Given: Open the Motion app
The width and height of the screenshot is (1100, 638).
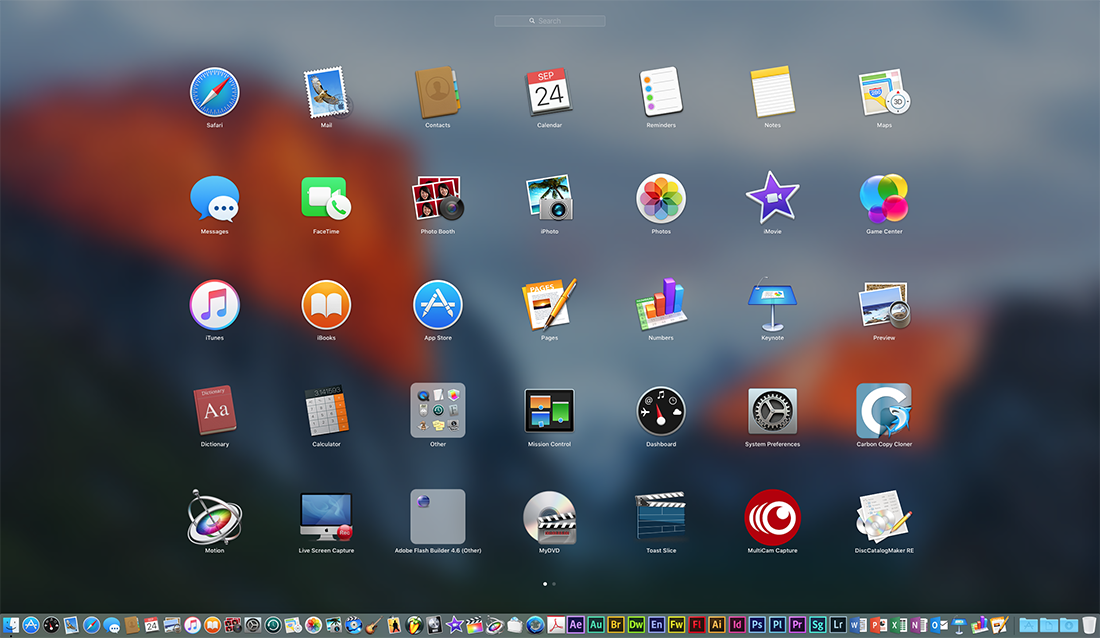Looking at the screenshot, I should [214, 517].
